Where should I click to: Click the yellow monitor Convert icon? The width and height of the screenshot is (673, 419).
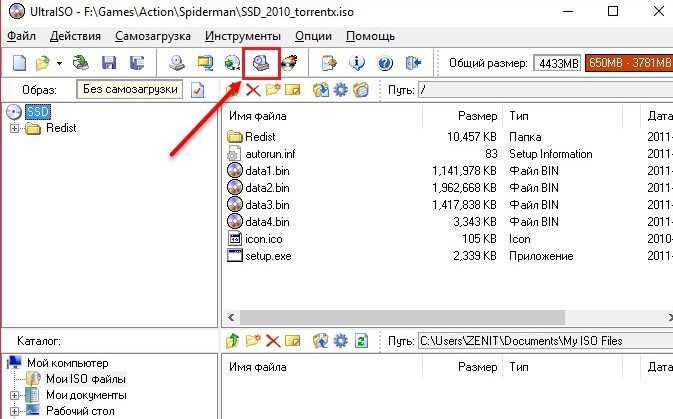(205, 63)
